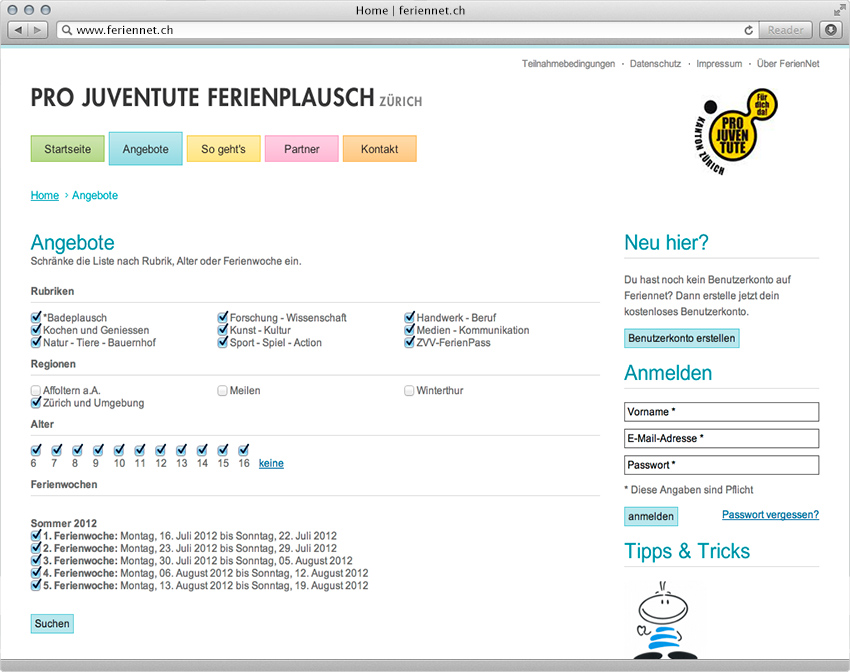The image size is (850, 672).
Task: Uncheck the Kochen und Geniessen checkbox
Action: (36, 329)
